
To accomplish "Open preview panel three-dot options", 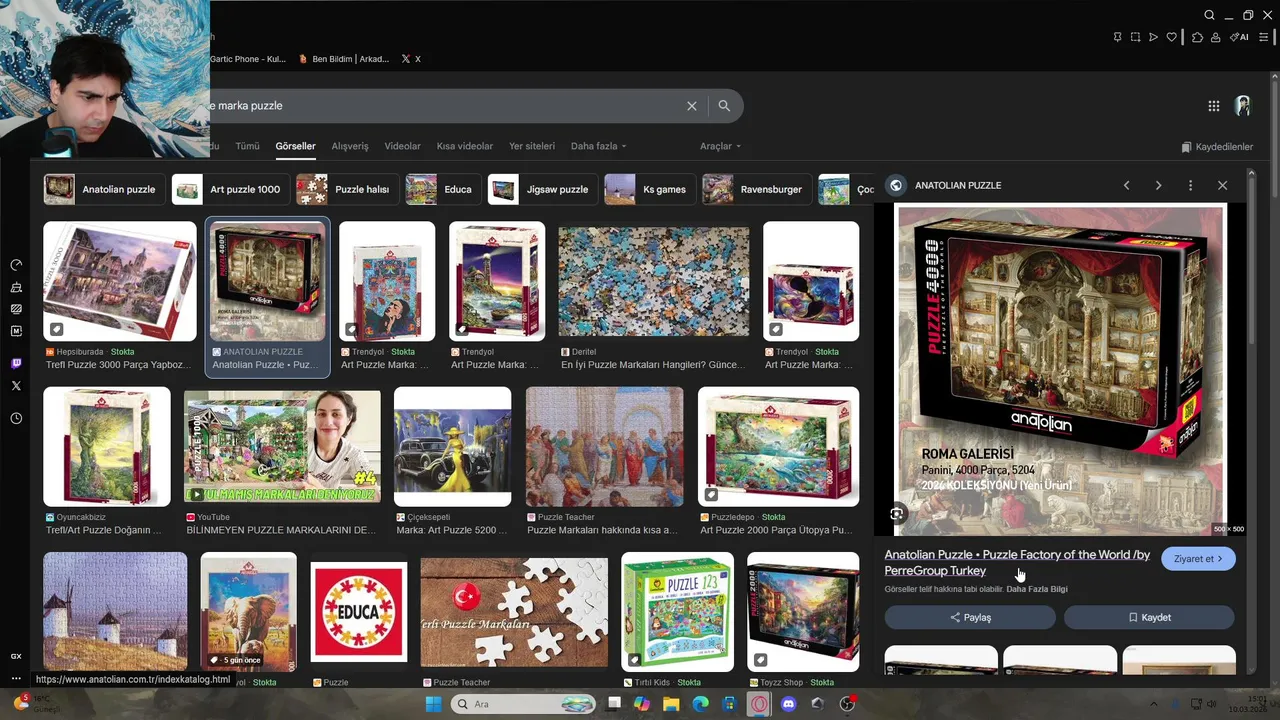I will coord(1190,185).
